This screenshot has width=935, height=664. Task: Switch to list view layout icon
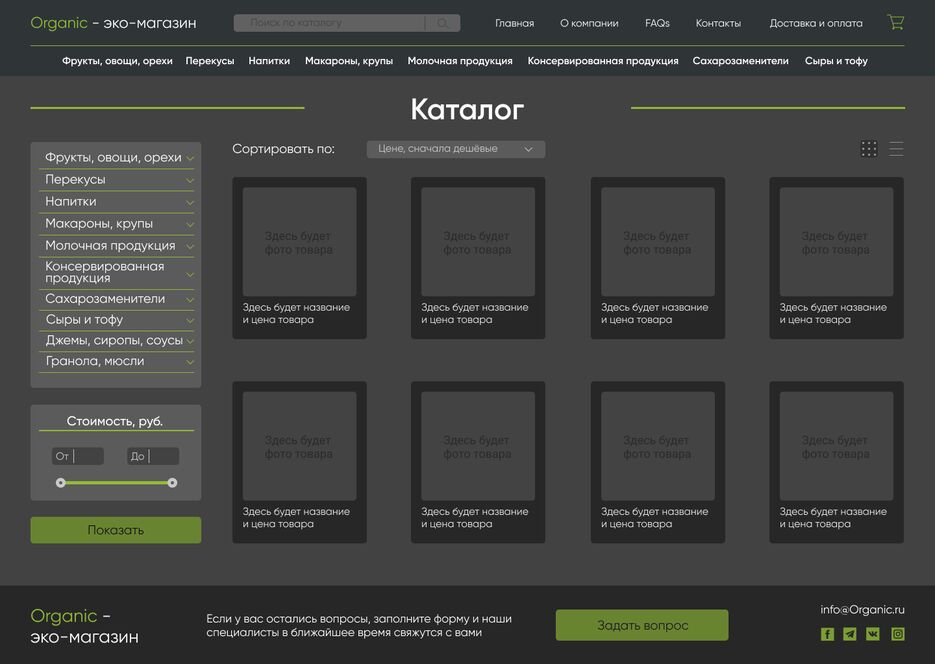point(896,148)
